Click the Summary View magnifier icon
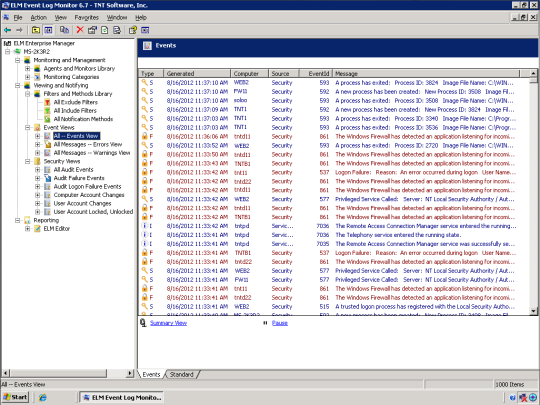 [143, 323]
